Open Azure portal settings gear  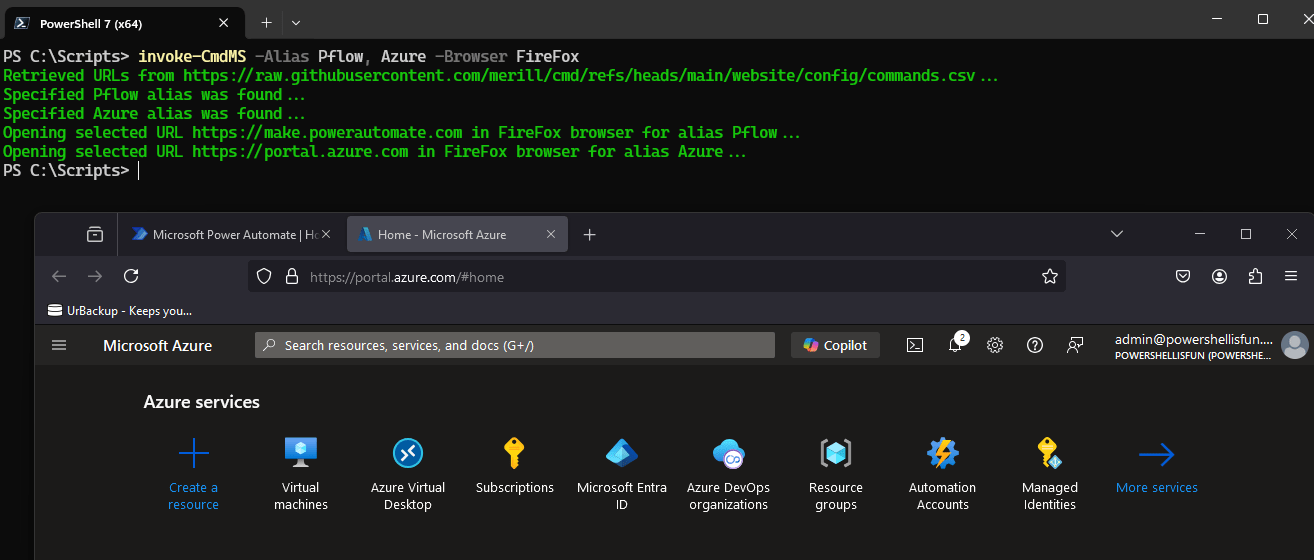pyautogui.click(x=995, y=345)
